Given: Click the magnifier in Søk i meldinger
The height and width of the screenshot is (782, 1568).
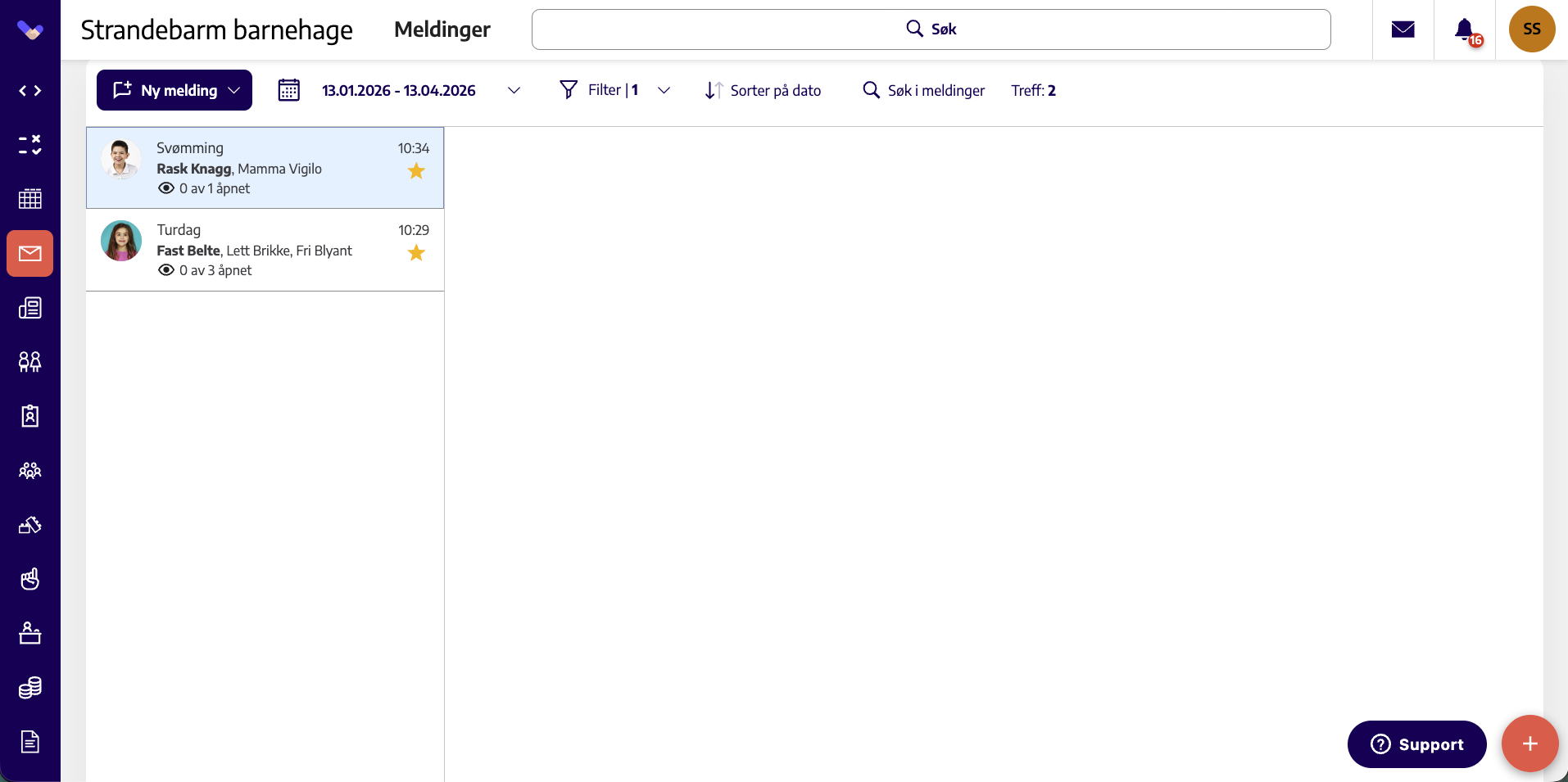Looking at the screenshot, I should [x=872, y=90].
